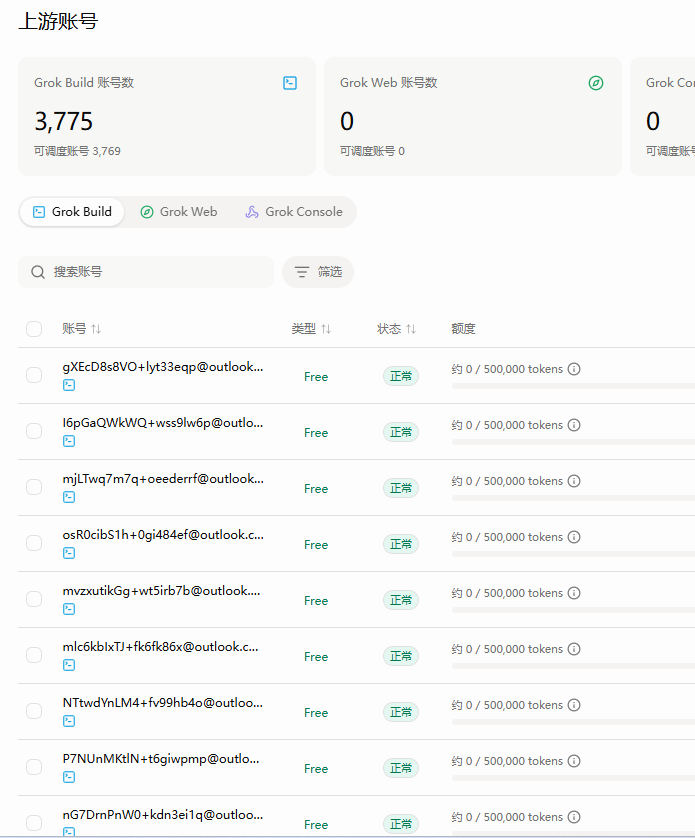Click 正常 status badge for mjLTwq7m7q row

(x=401, y=488)
